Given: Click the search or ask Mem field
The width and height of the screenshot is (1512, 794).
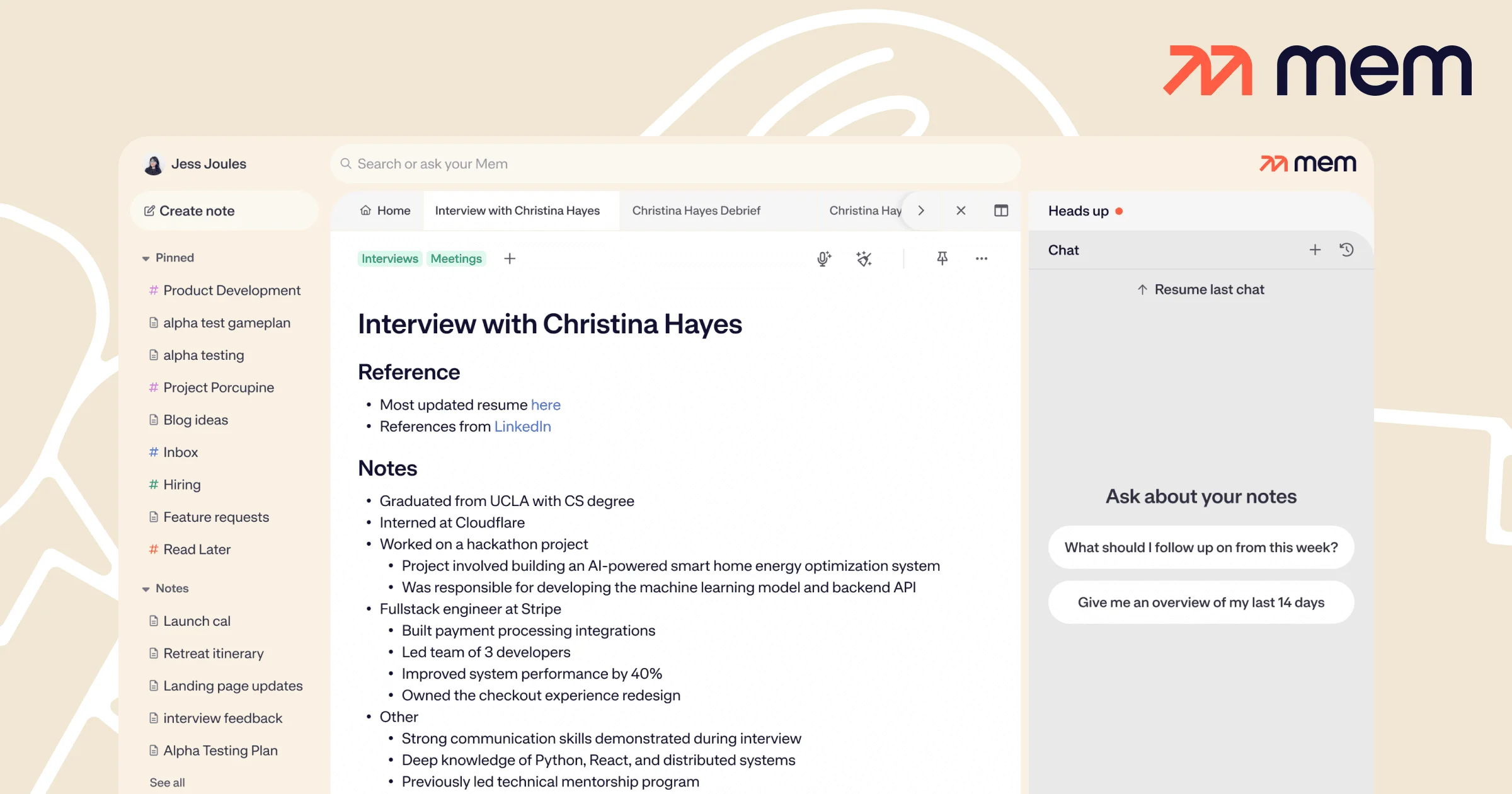Looking at the screenshot, I should click(x=674, y=164).
